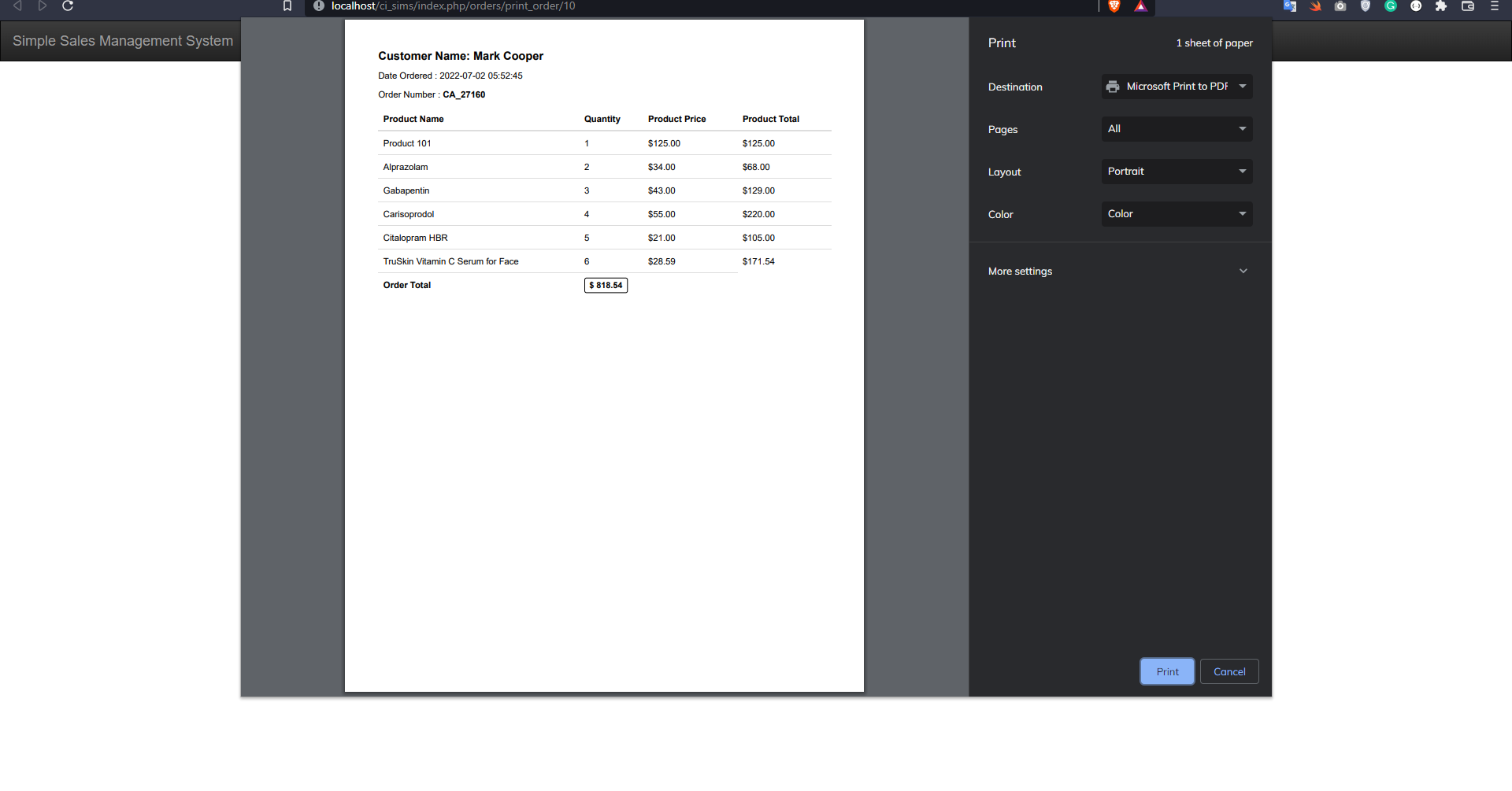Screen dimensions: 1512x791
Task: Click the address bar URL
Action: 453,6
